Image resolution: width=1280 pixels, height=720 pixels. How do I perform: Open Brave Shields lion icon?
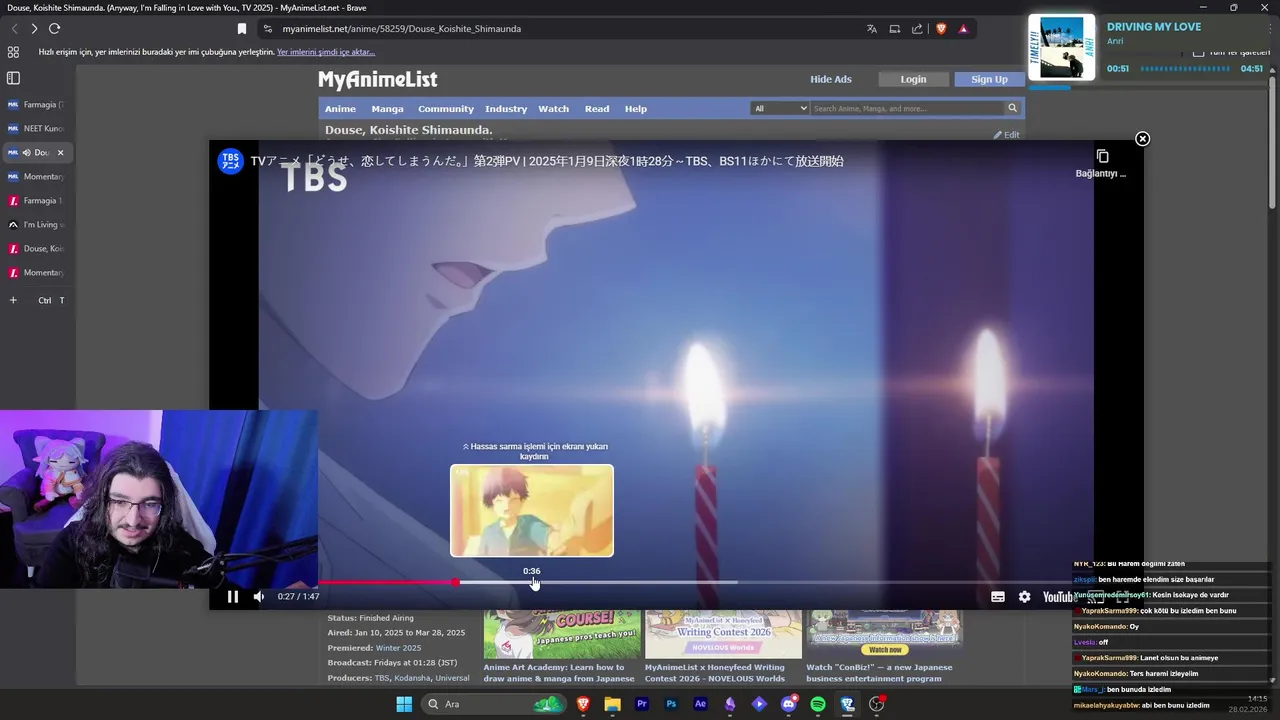pos(941,29)
